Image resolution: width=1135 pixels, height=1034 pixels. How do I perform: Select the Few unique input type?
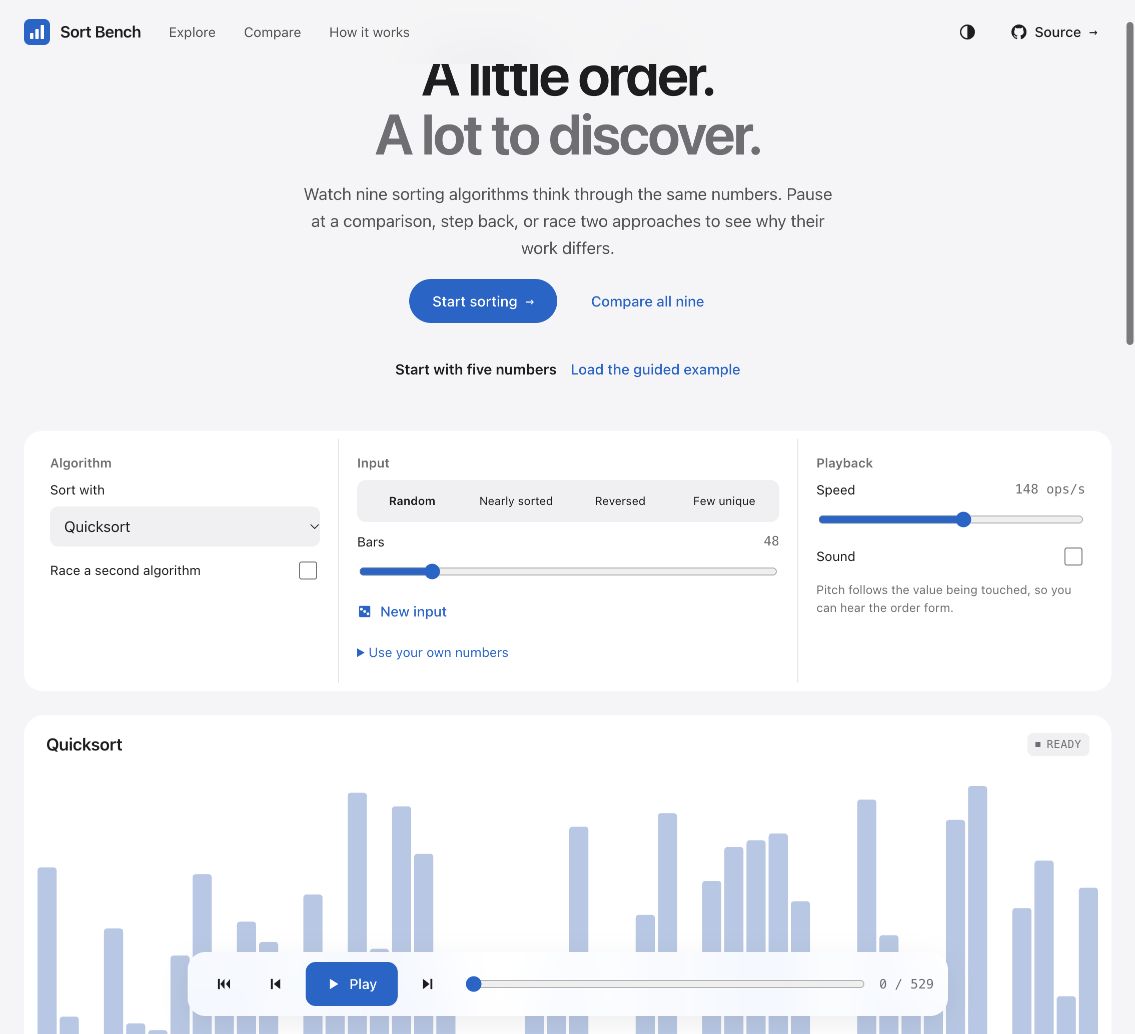click(724, 501)
